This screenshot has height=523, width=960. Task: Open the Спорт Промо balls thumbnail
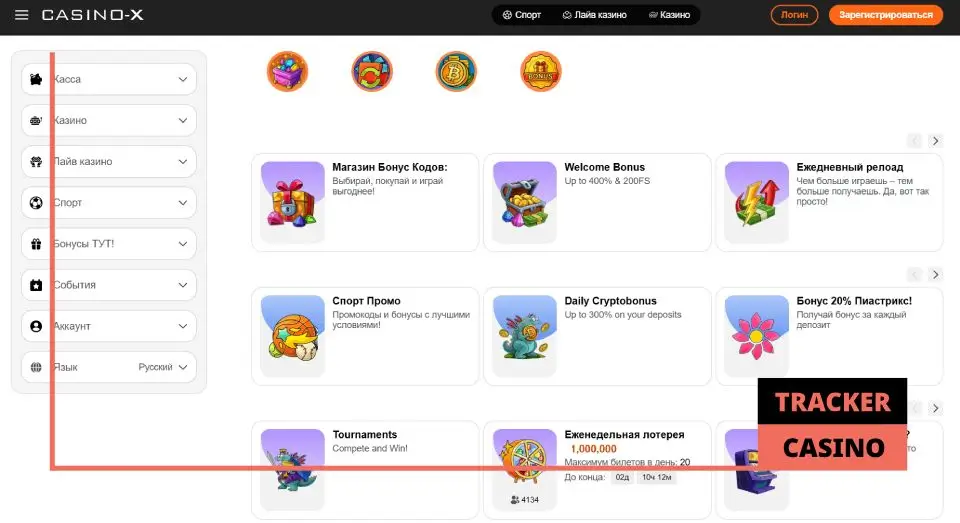tap(293, 336)
